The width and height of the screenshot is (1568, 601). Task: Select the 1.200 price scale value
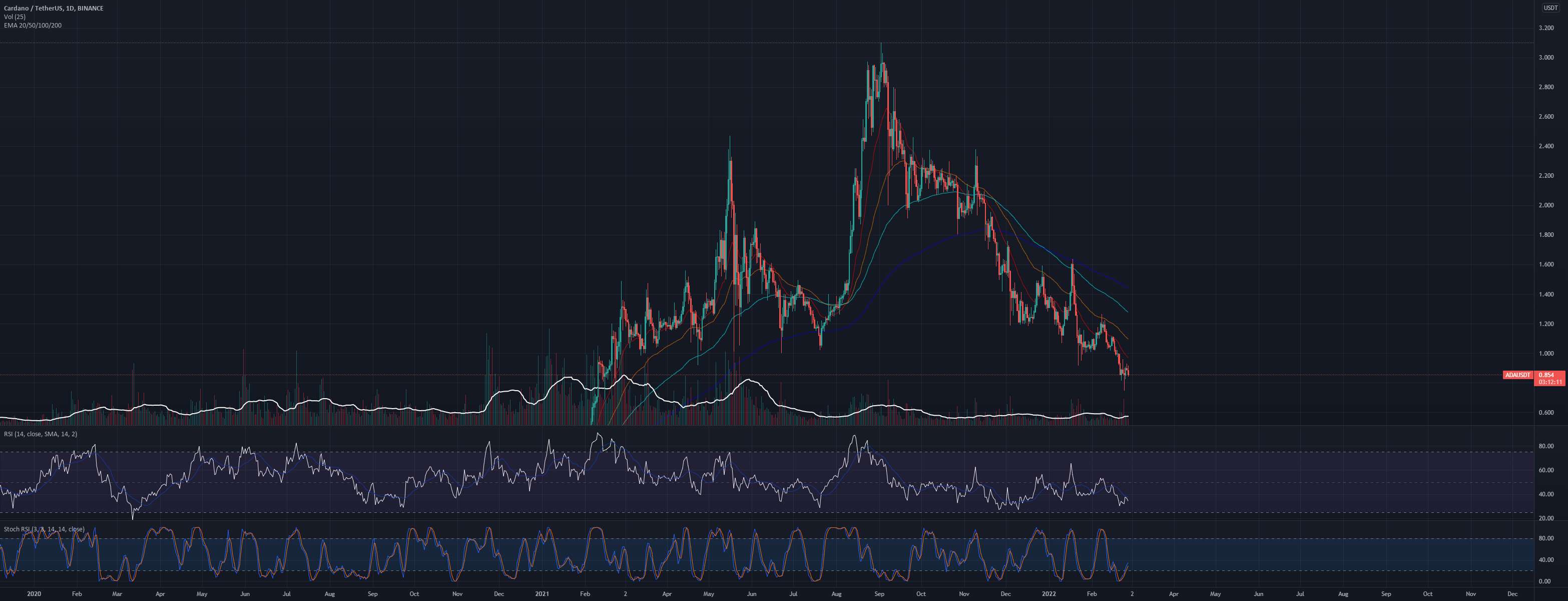pos(1546,324)
